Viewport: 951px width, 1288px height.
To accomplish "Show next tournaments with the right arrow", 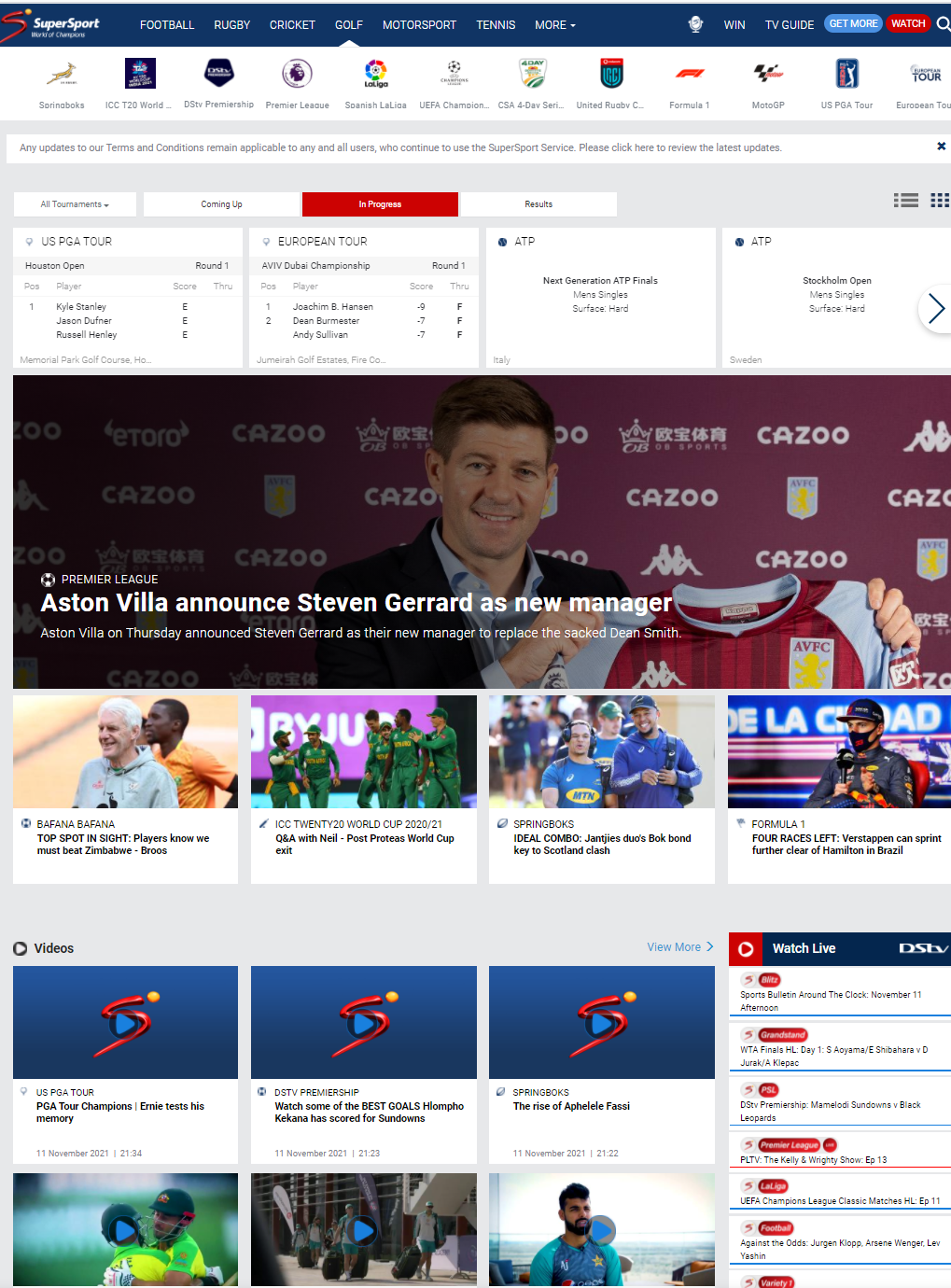I will [x=935, y=309].
